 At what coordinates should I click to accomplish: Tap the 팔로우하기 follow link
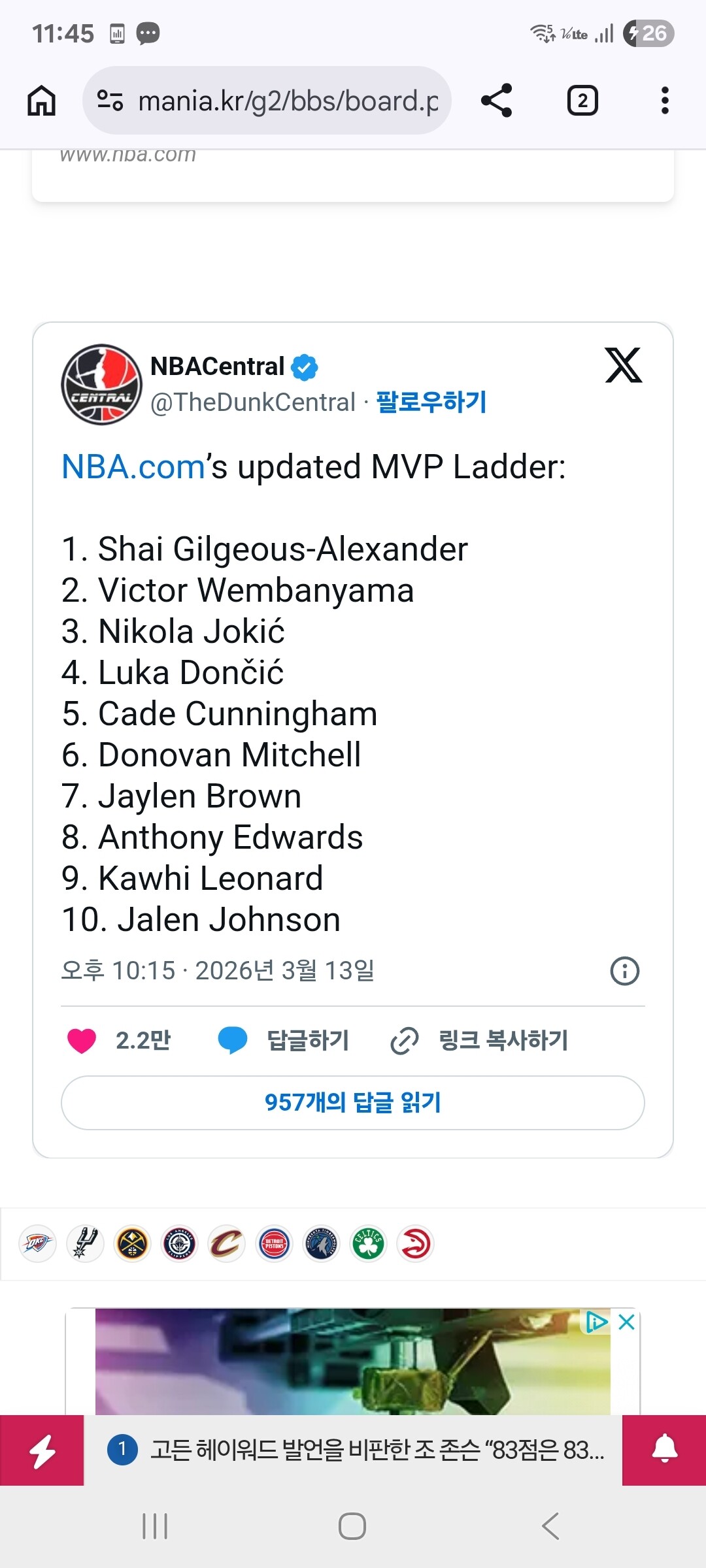point(431,402)
